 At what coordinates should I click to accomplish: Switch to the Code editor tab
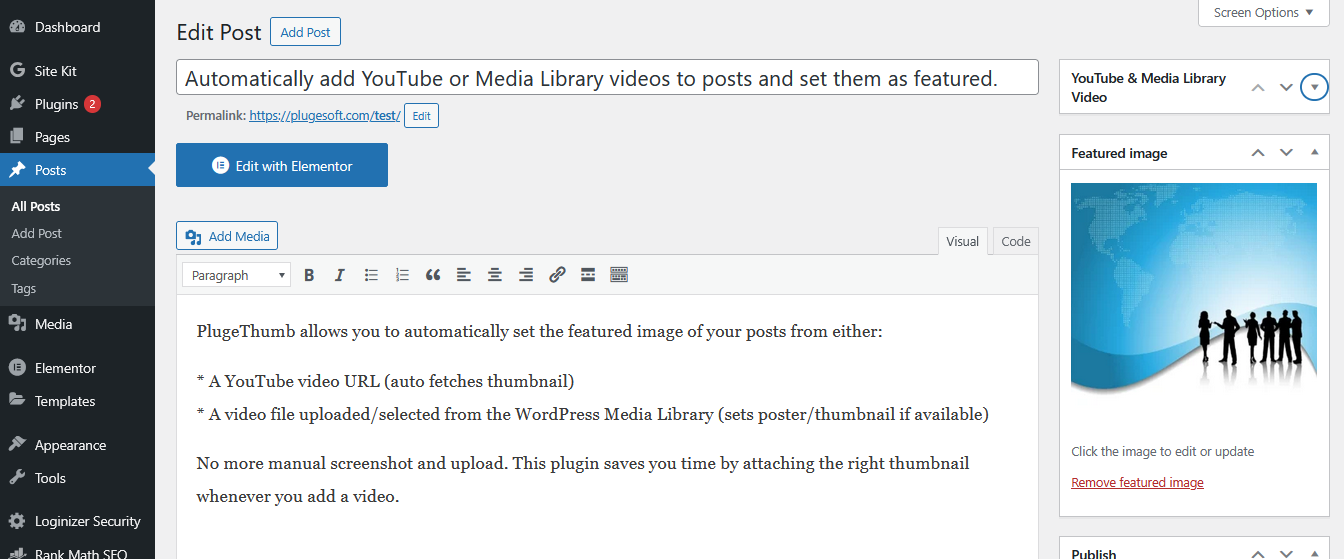coord(1016,241)
